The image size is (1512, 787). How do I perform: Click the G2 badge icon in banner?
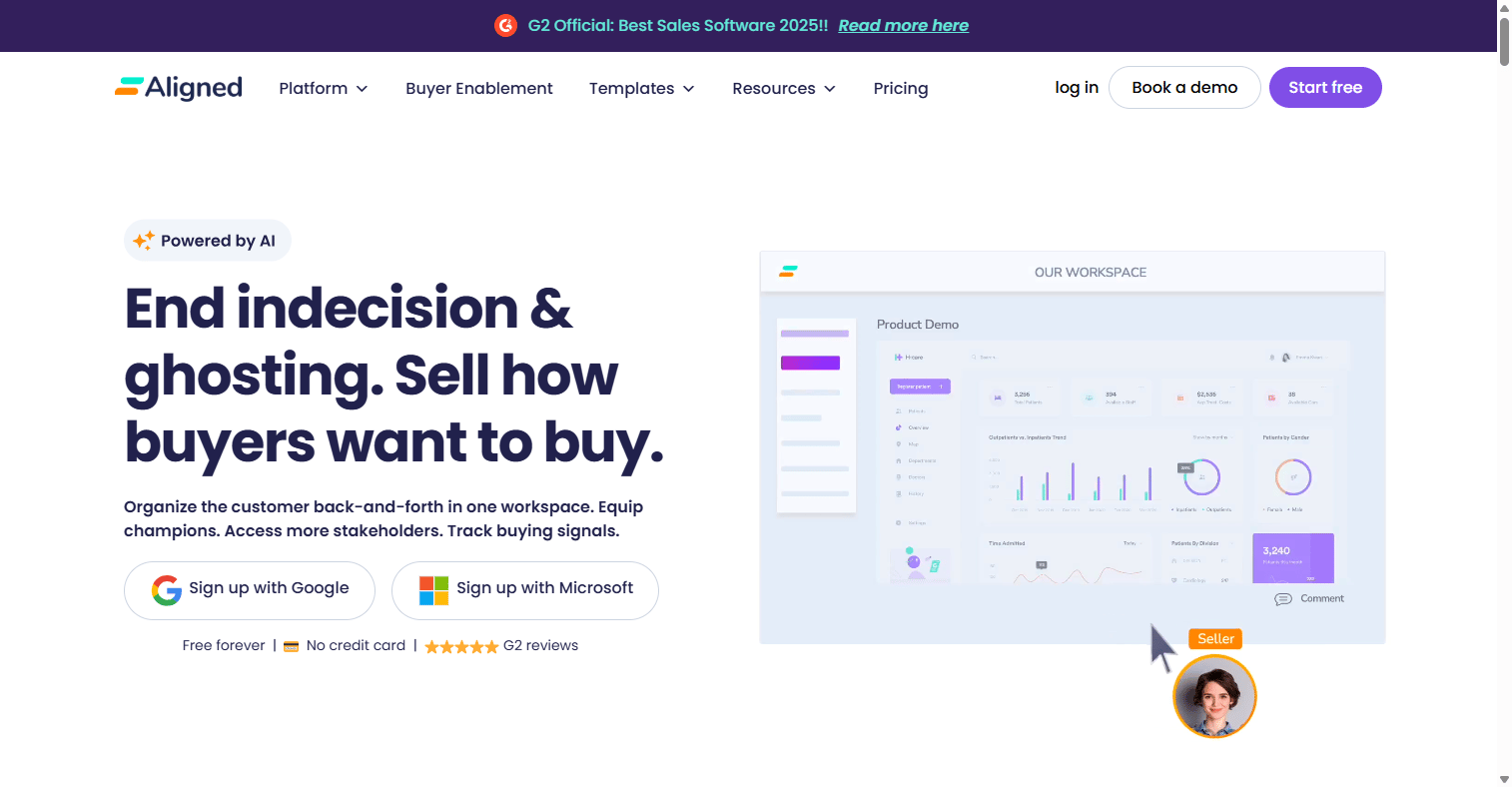[x=505, y=25]
